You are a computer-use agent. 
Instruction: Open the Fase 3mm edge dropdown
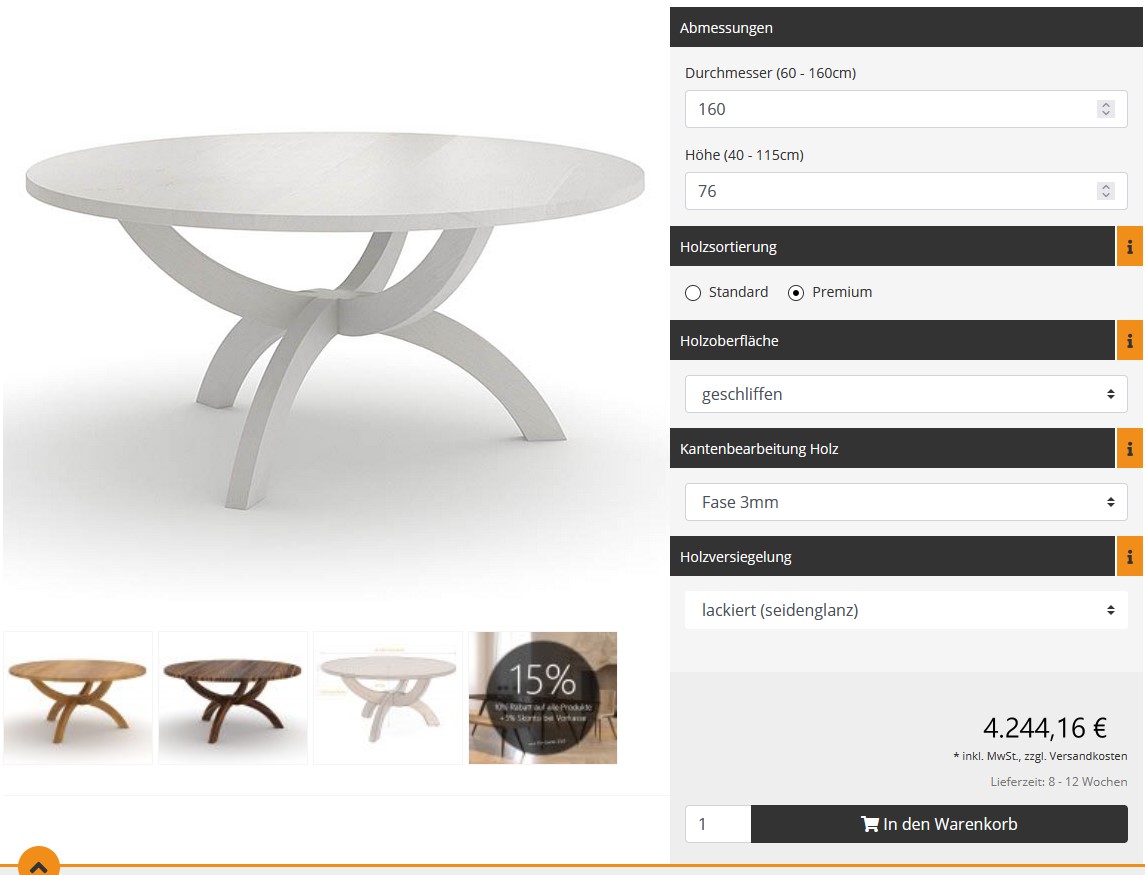coord(905,502)
